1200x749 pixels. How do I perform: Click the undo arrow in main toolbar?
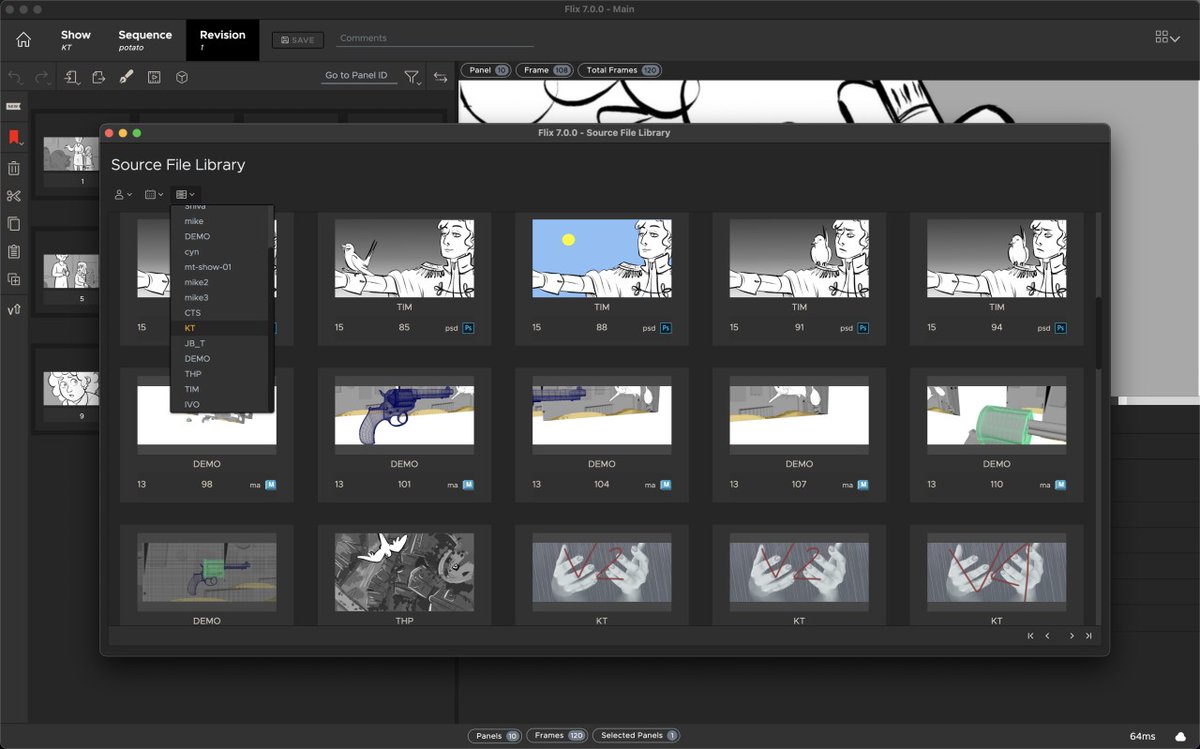(15, 77)
